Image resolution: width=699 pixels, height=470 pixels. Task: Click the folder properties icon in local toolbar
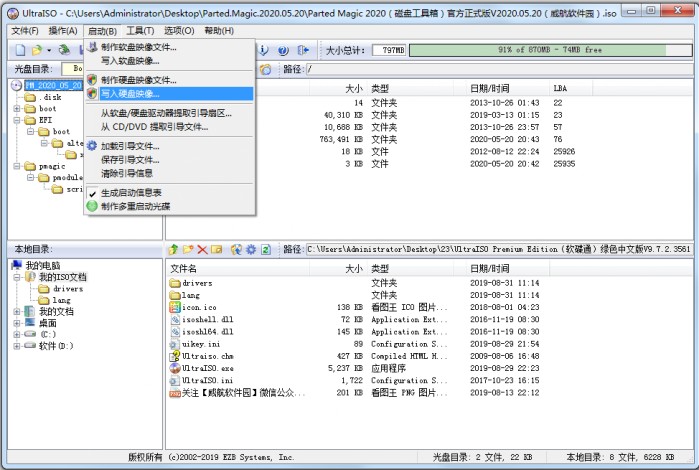[x=217, y=249]
